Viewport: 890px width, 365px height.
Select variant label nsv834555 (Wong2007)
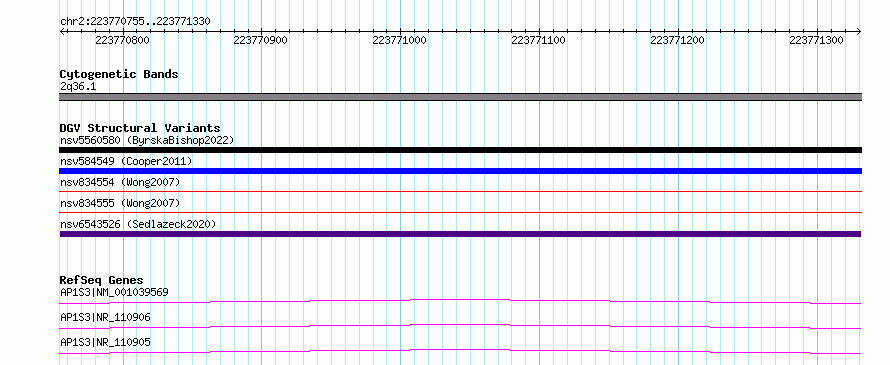coord(120,203)
